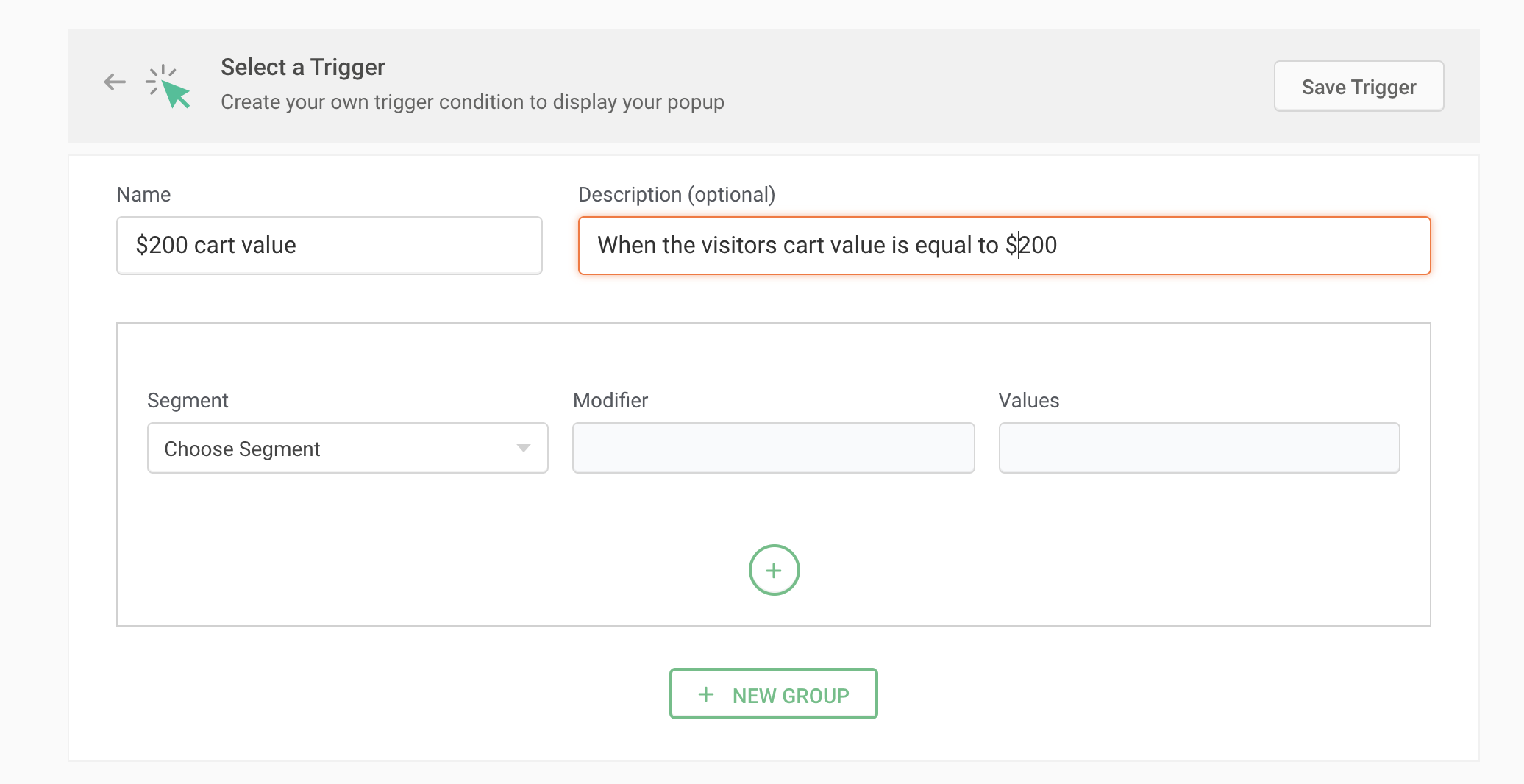Focus the empty Values field
Viewport: 1524px width, 784px height.
[1199, 448]
